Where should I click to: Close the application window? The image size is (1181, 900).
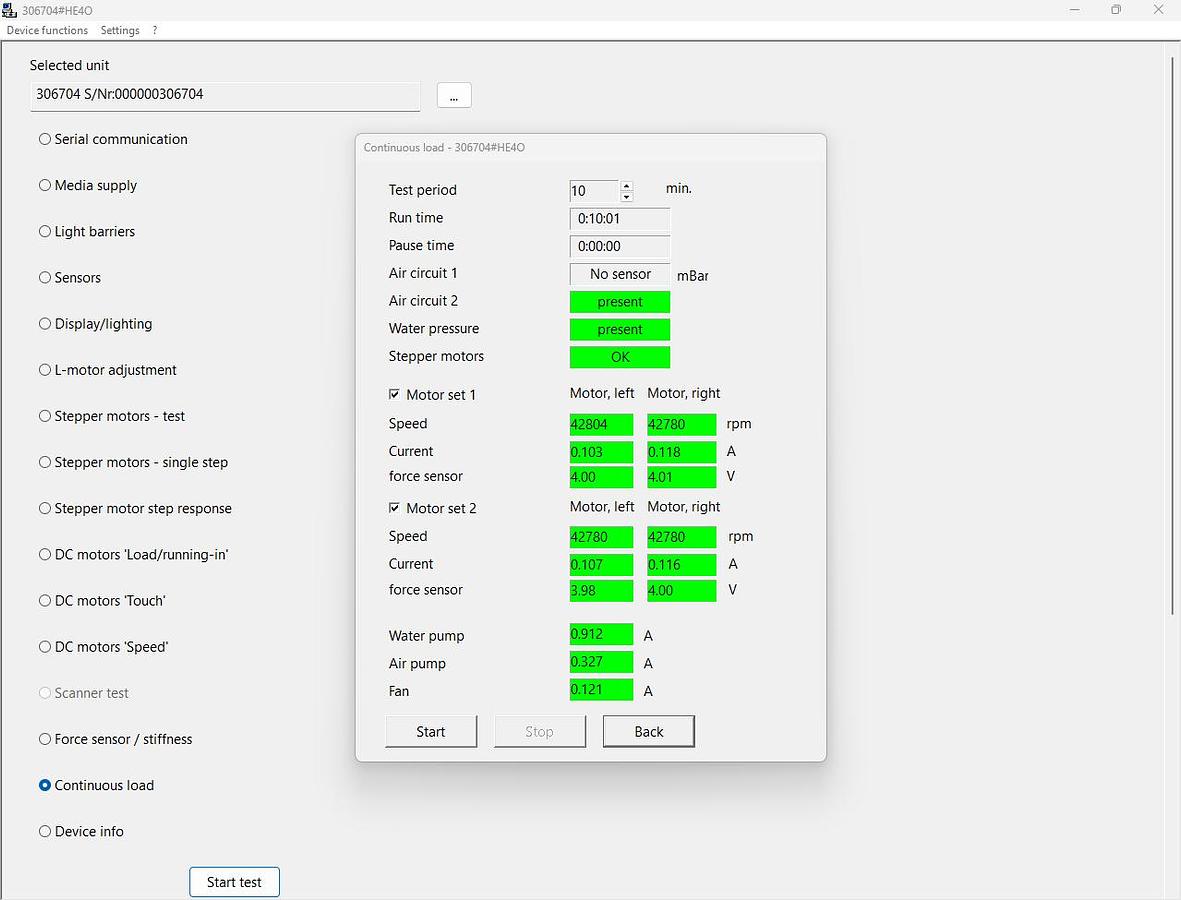coord(1158,10)
